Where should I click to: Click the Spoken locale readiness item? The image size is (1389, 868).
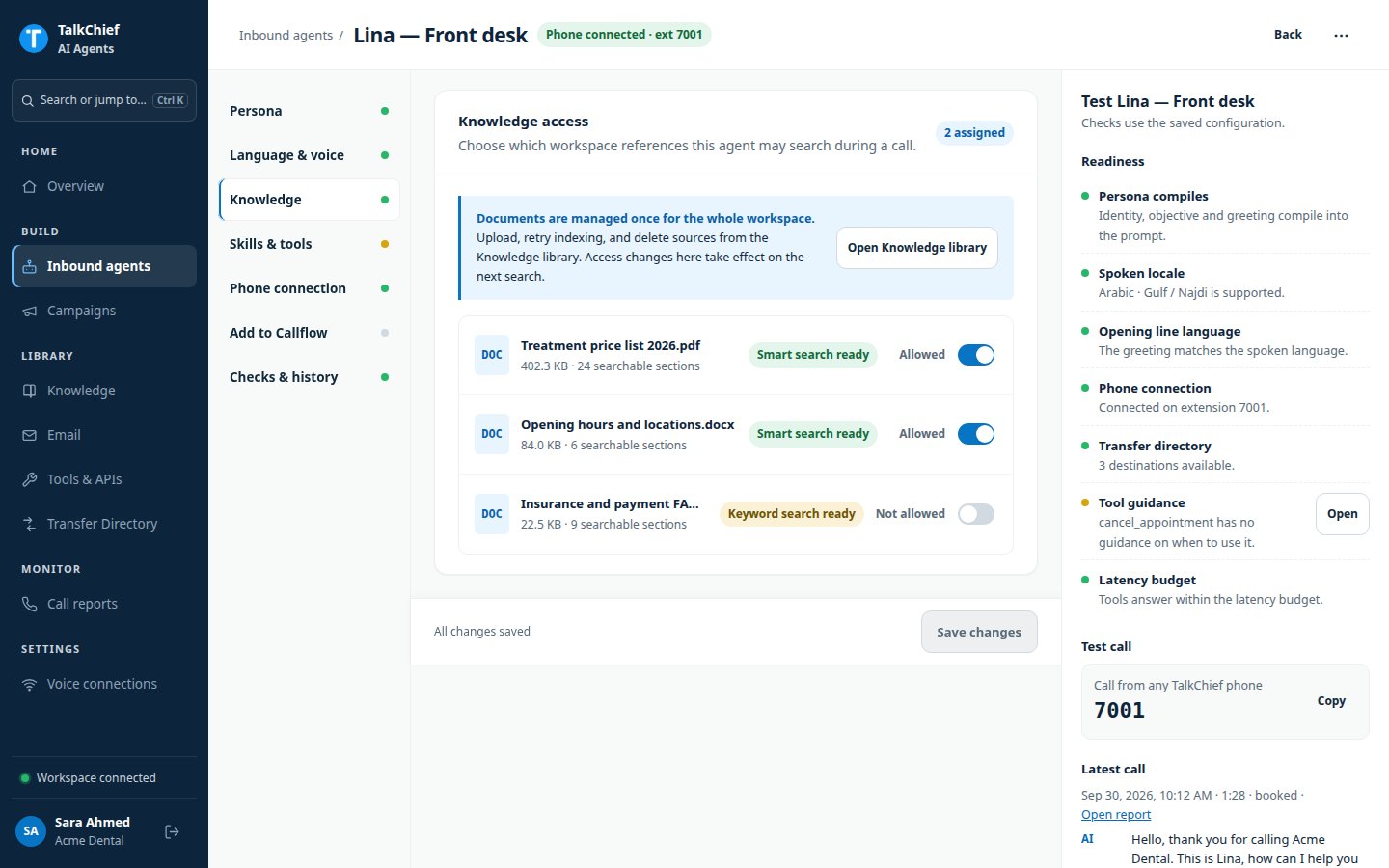(x=1225, y=283)
